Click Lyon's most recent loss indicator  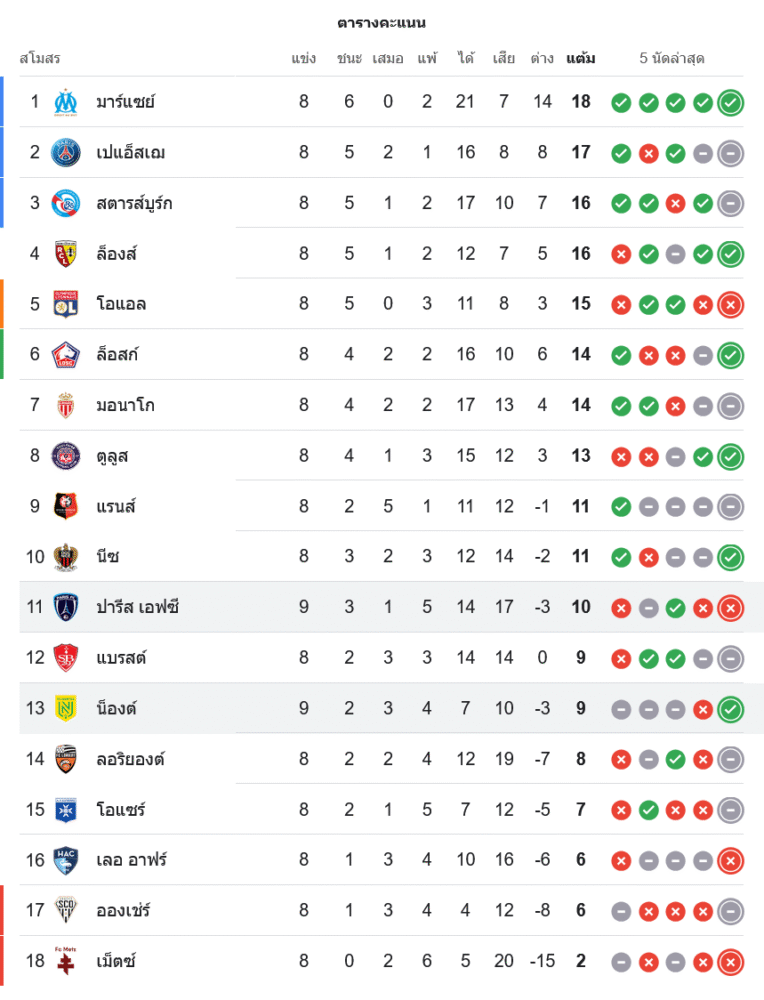click(x=731, y=304)
